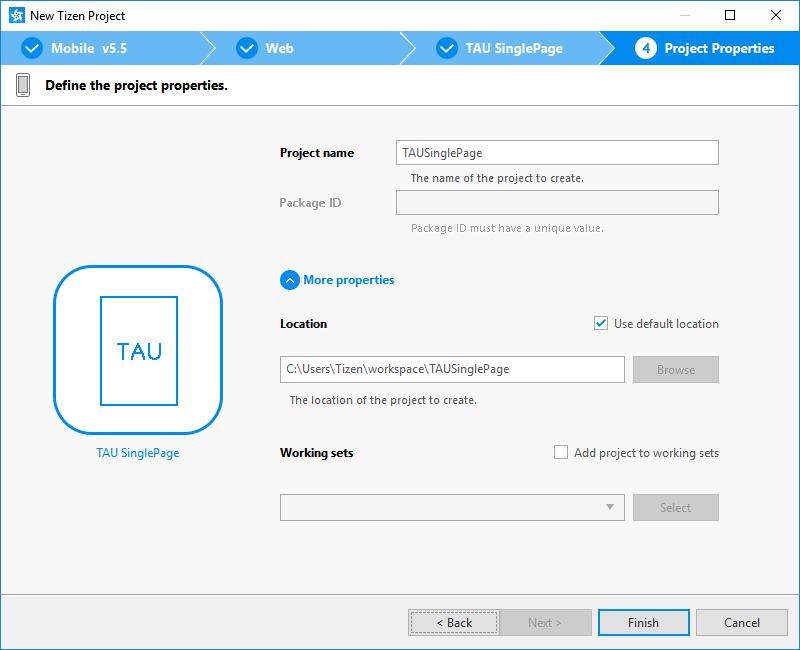Click the Web step checkmark icon
Screen dimensions: 800x650
[x=247, y=48]
